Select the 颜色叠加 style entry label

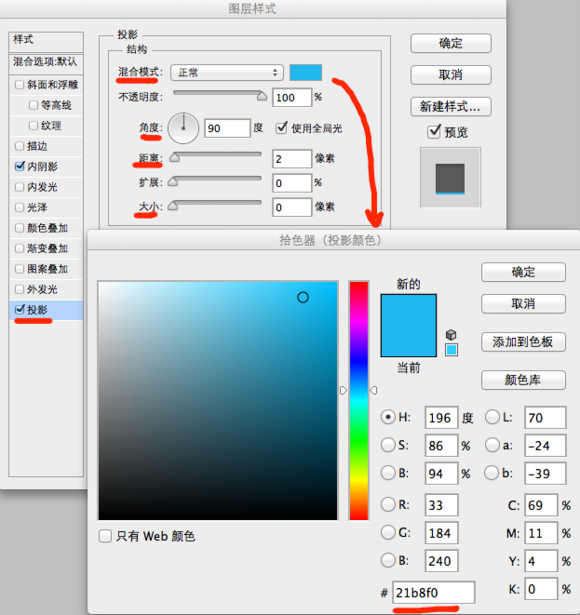(47, 228)
